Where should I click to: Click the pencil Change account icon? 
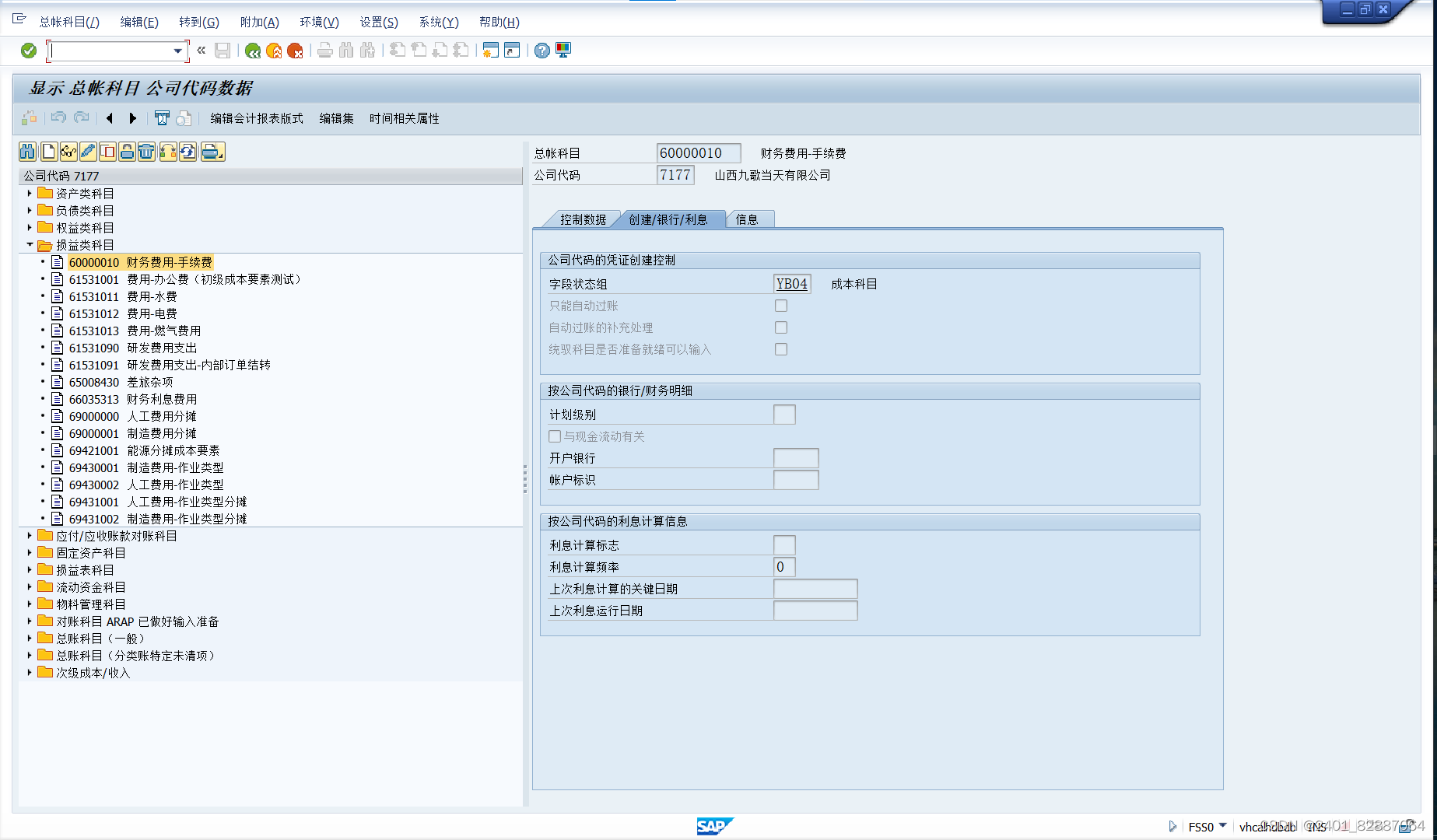(87, 152)
